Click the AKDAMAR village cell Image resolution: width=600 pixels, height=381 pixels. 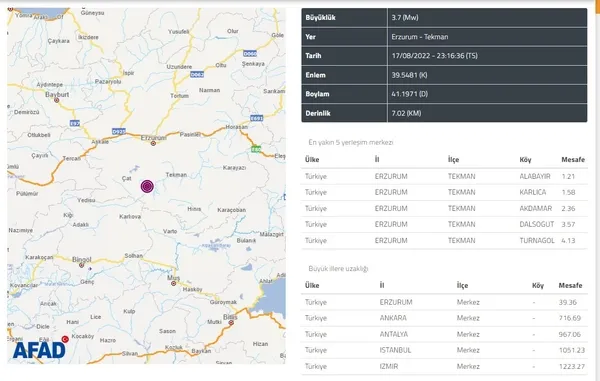point(535,208)
